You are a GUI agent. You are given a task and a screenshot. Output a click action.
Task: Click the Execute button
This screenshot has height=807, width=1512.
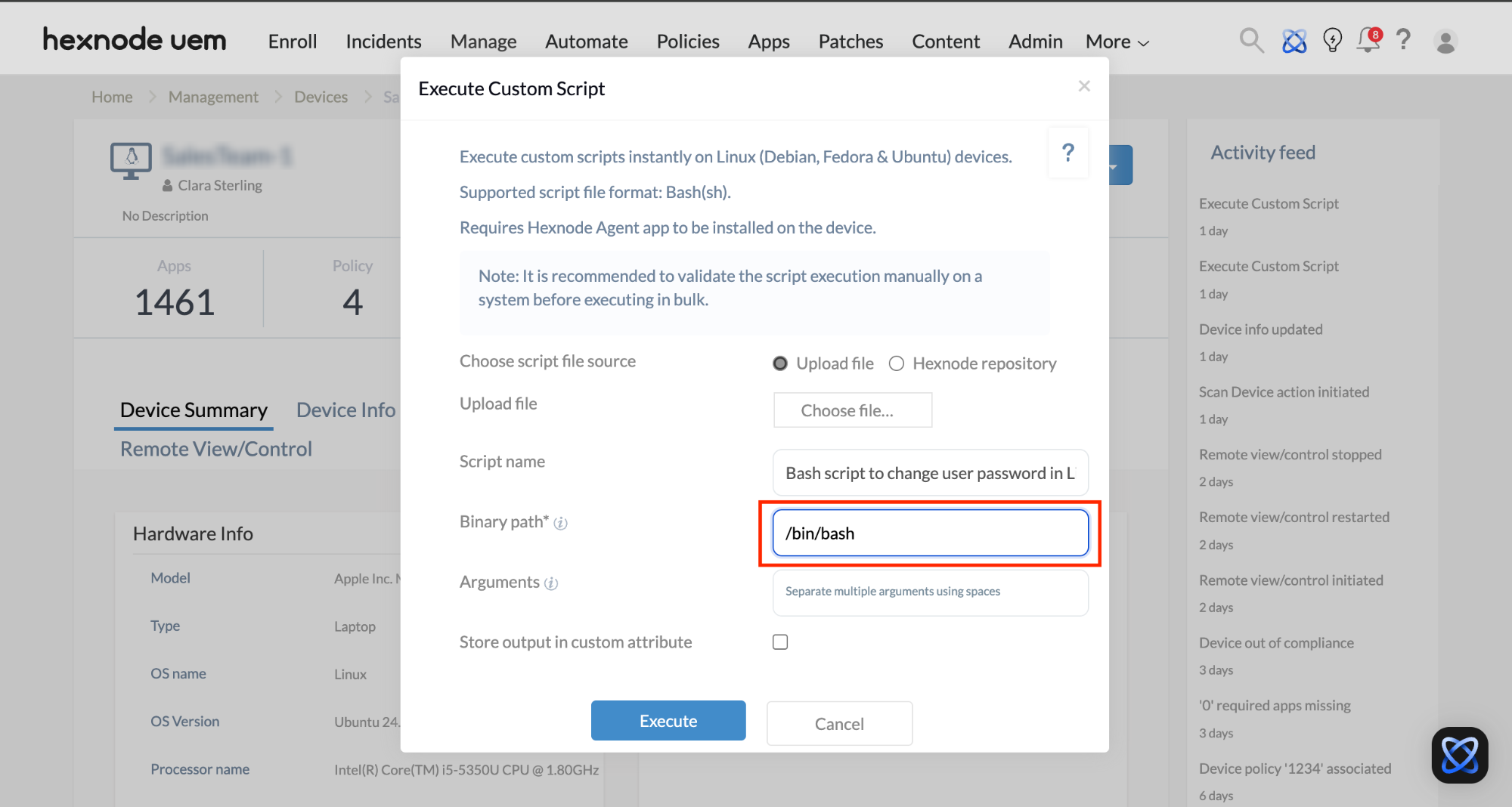pos(668,721)
